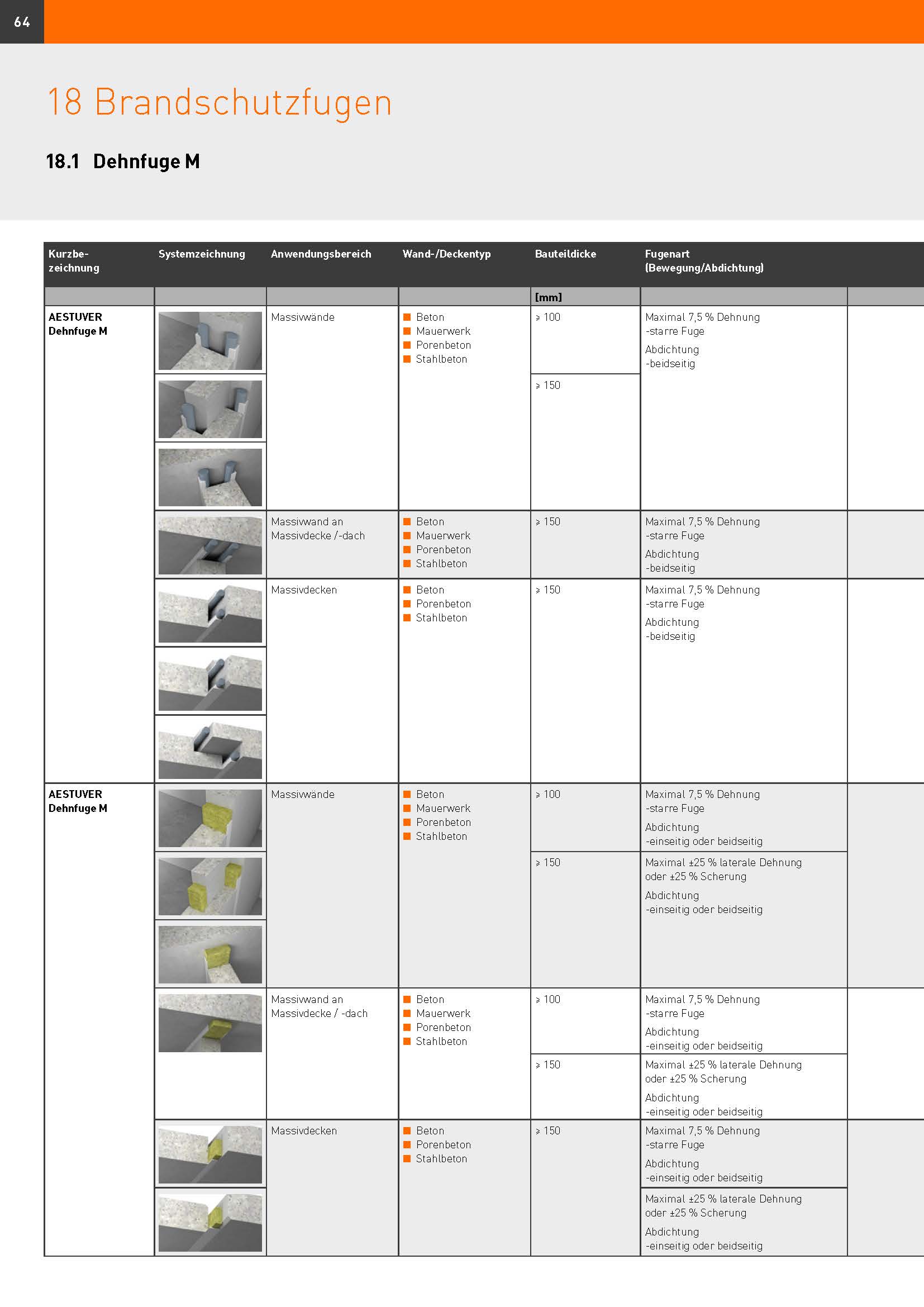Select the "18.1 Dehnfuge M" section heading

click(x=123, y=161)
